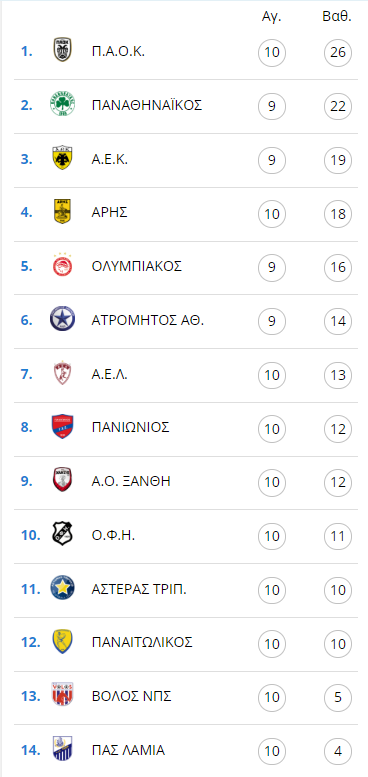Open the Α.Ο. ΞΑΝΘΗ team link

tap(131, 481)
